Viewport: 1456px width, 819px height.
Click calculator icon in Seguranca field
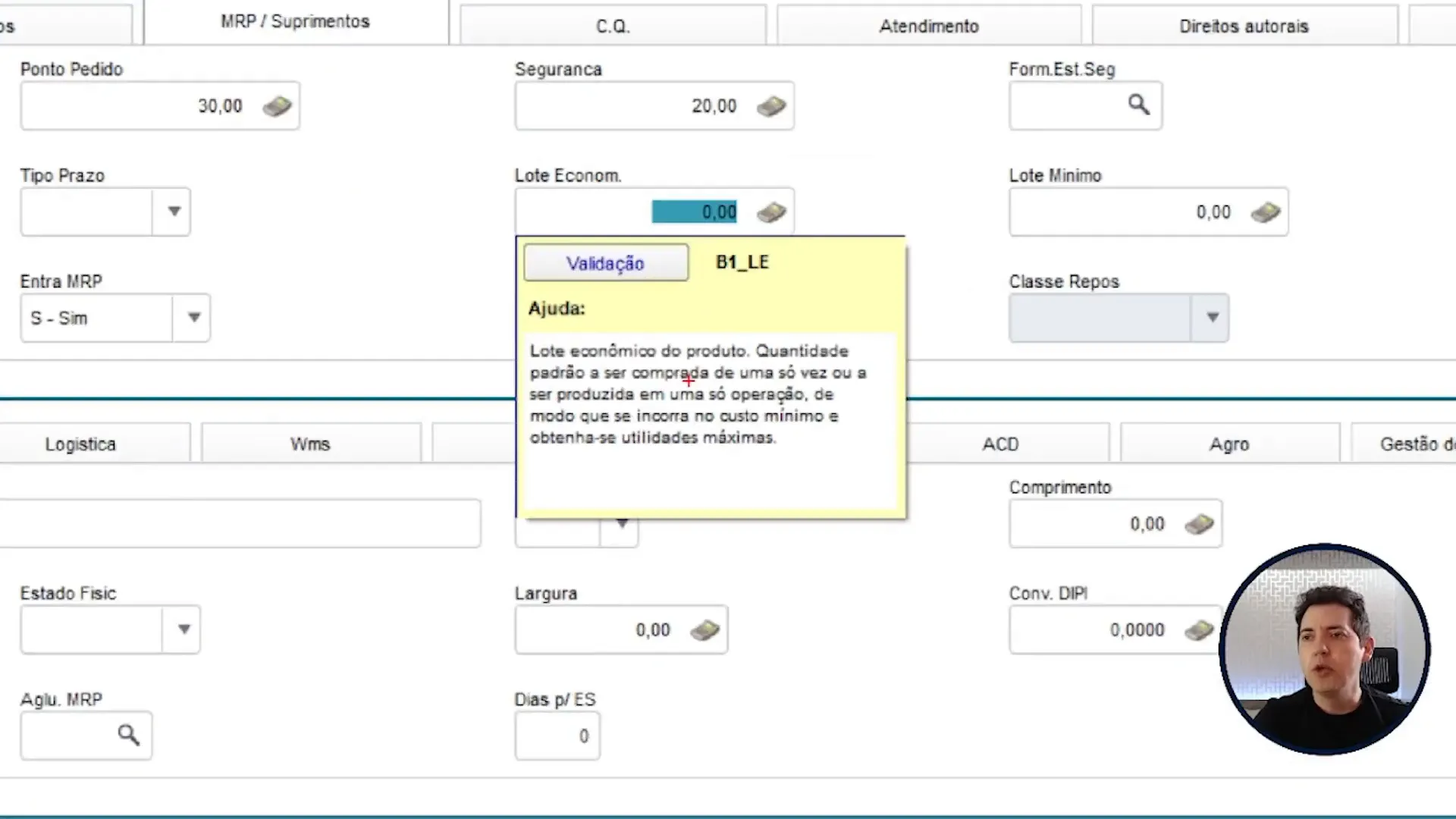point(771,106)
